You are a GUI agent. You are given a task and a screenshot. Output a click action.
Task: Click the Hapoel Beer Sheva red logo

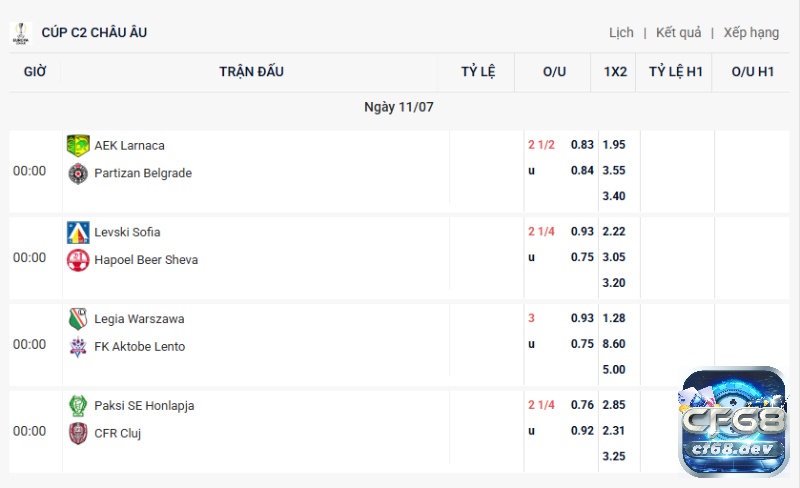(78, 260)
